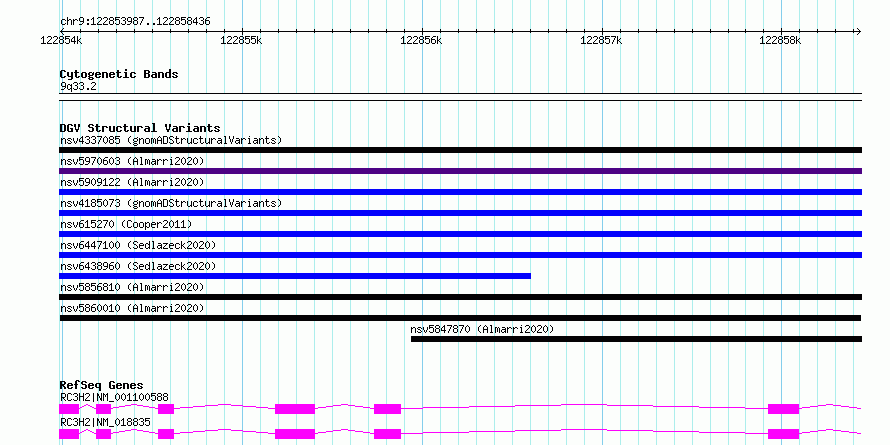
Task: Select the short blue nsv6438960 bar
Action: 295,276
